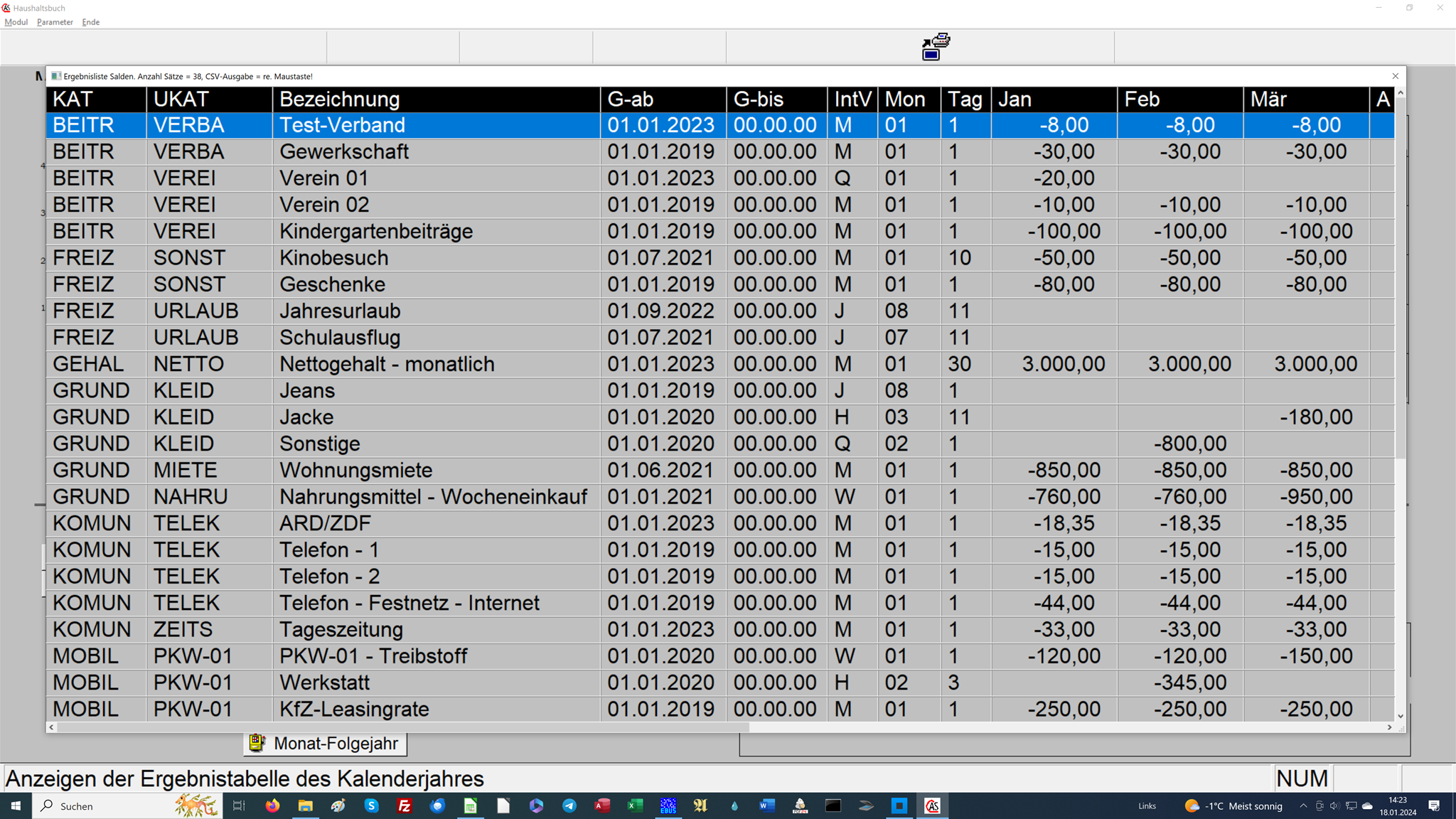Click the IntV column header
1456x819 pixels.
coord(852,100)
